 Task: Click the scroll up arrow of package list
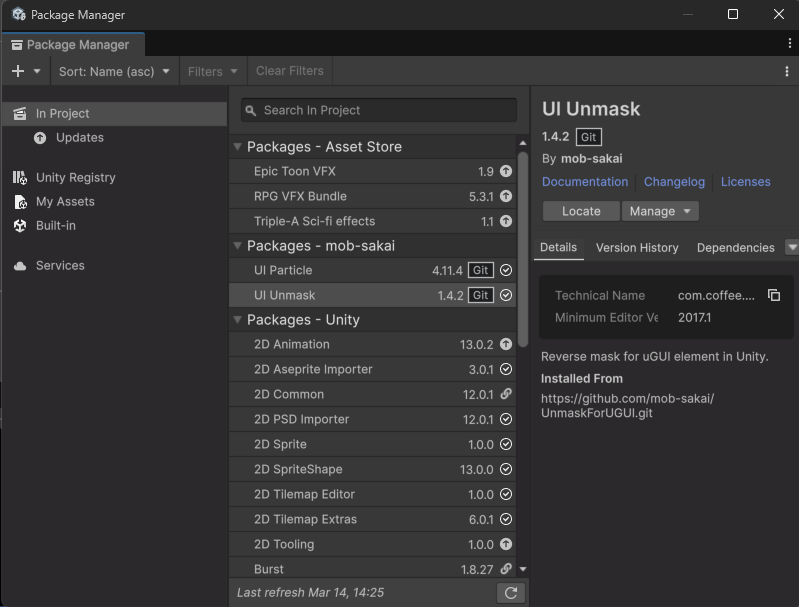click(x=523, y=143)
